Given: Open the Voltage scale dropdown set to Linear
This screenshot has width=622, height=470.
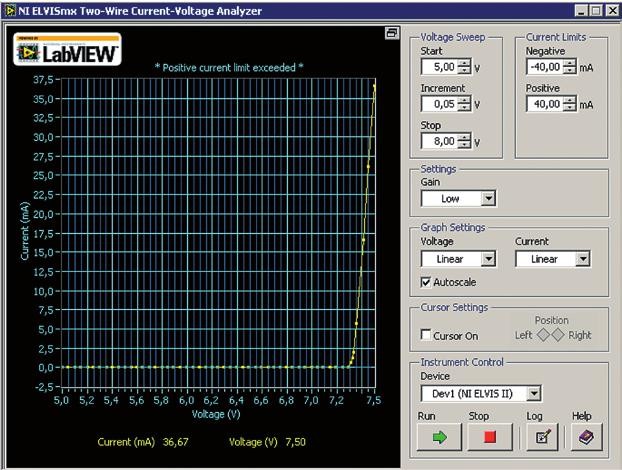Looking at the screenshot, I should click(458, 259).
